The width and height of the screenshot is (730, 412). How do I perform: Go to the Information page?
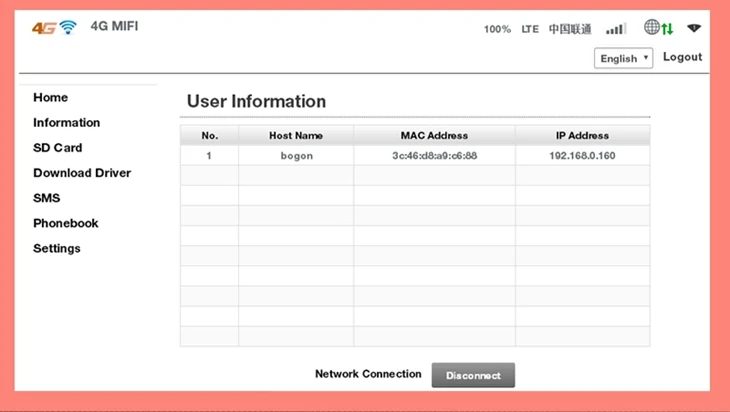coord(67,123)
